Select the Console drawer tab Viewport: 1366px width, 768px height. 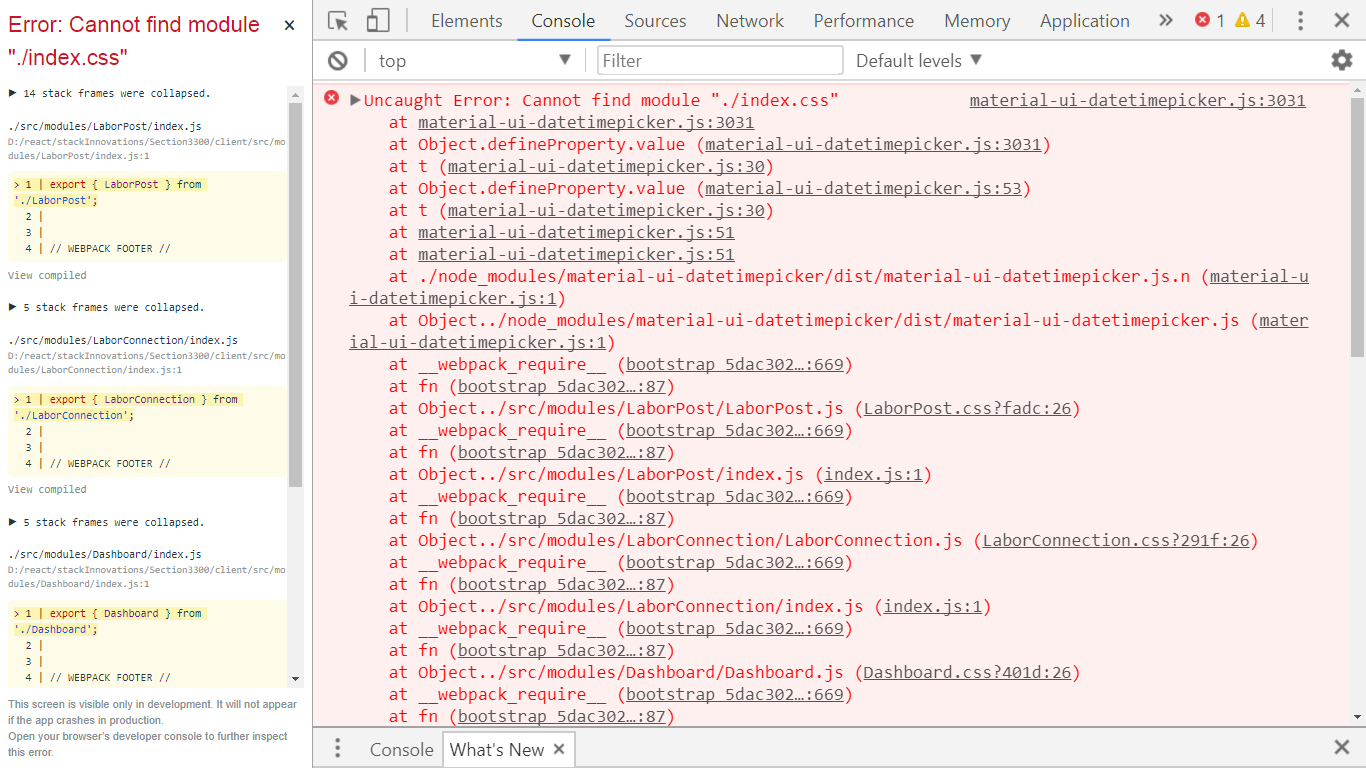[x=401, y=749]
